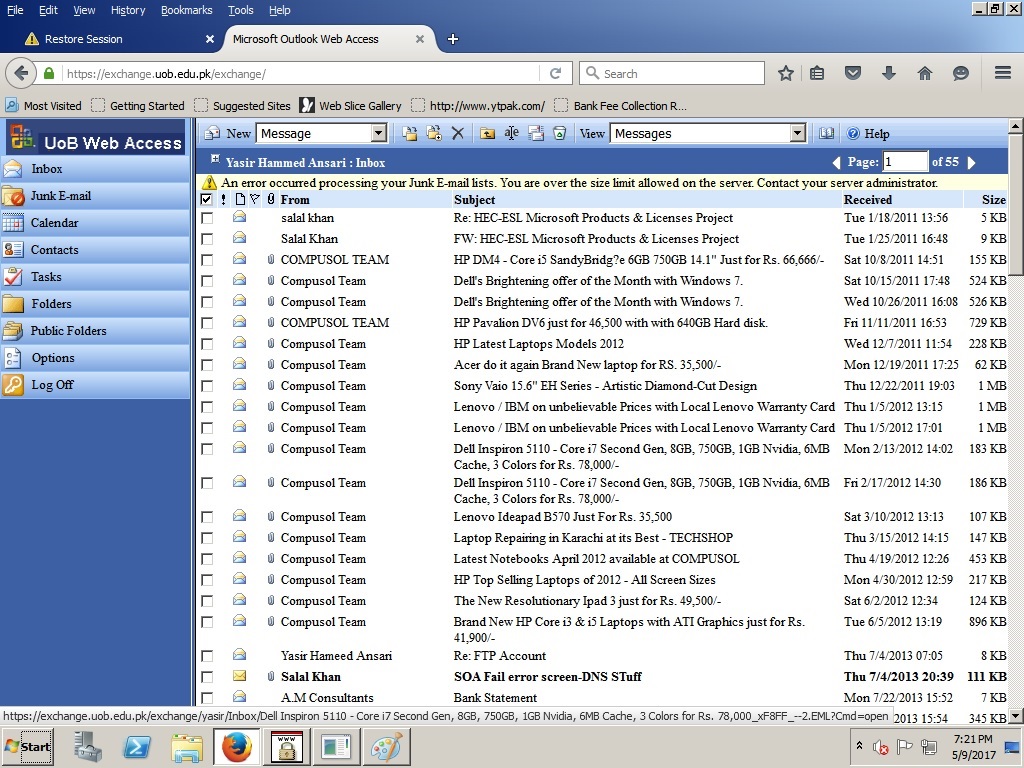1024x768 pixels.
Task: Click the Copy item folder icon
Action: coord(434,133)
